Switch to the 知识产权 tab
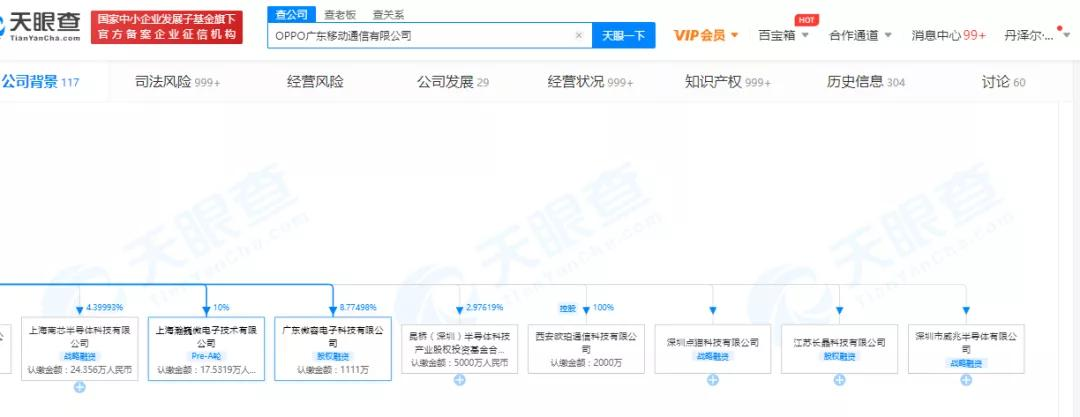 coord(728,82)
